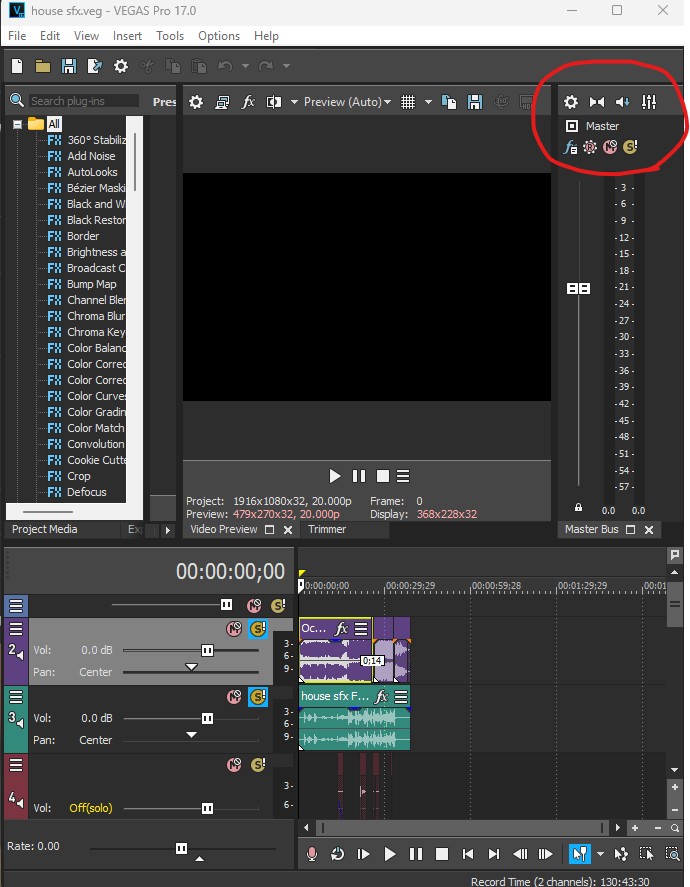Click track 2 volume slider handle

208,651
